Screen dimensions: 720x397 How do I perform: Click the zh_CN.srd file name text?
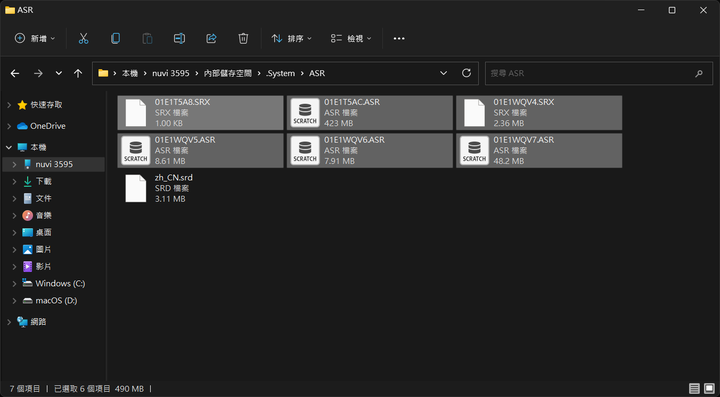(174, 178)
